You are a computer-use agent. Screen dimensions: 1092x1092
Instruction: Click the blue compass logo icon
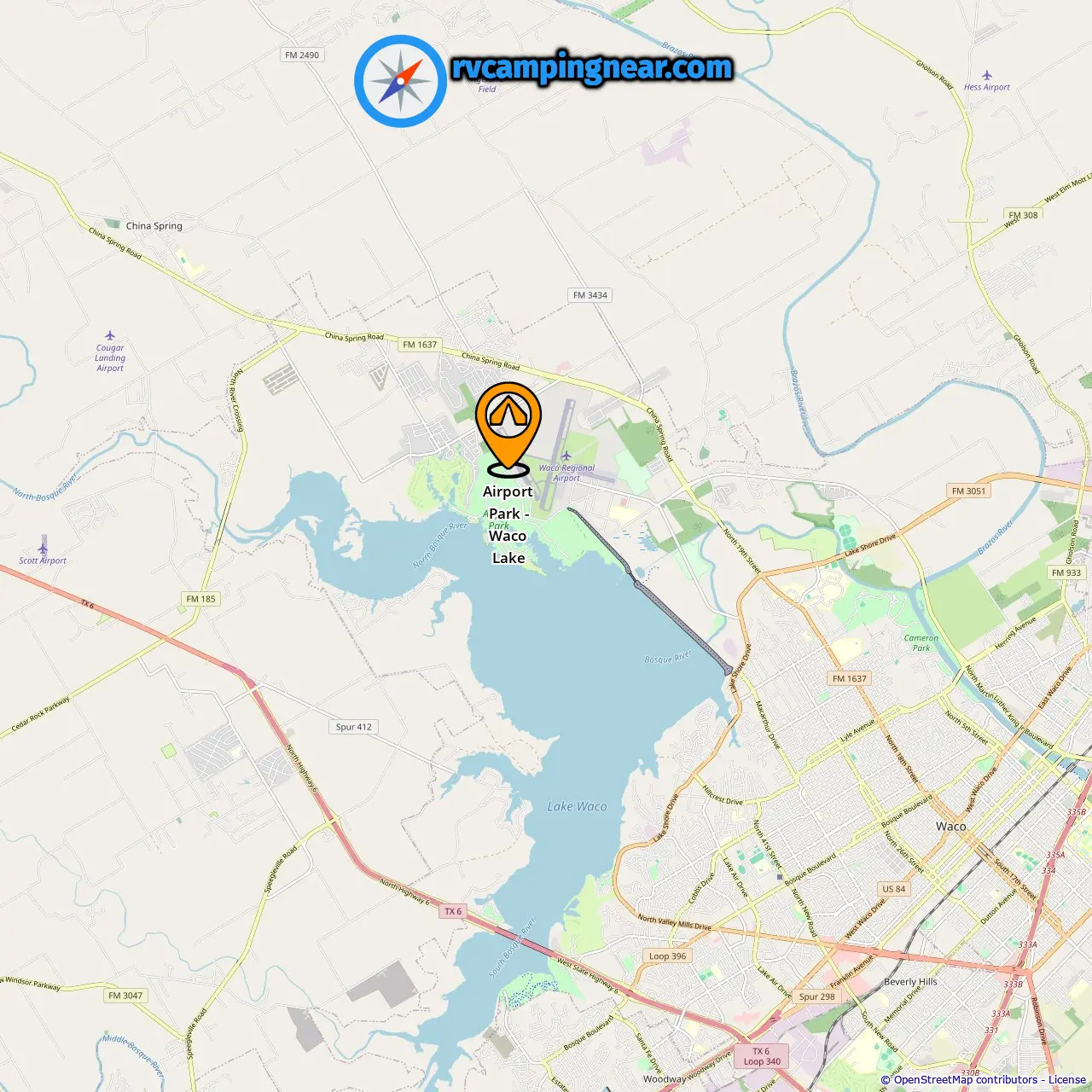(x=401, y=82)
